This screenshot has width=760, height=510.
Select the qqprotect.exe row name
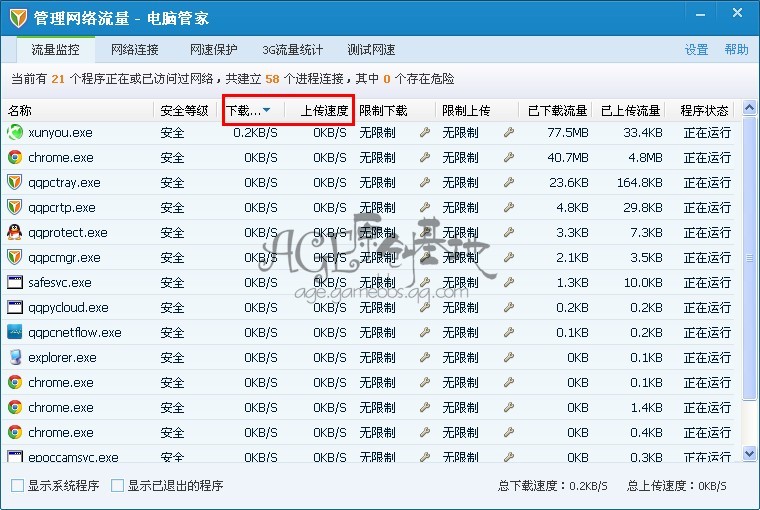[67, 232]
